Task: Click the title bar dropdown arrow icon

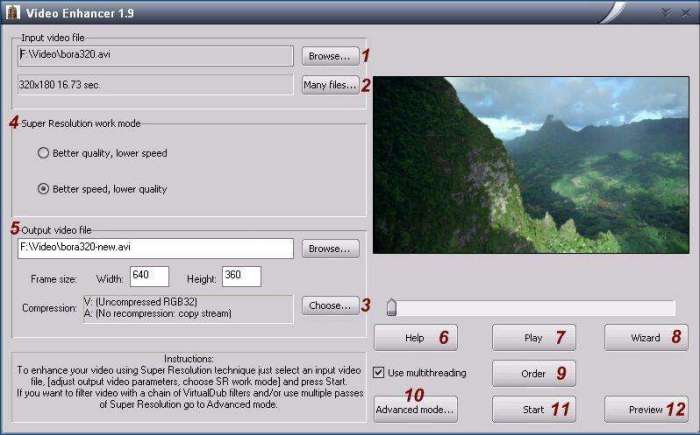Action: click(666, 13)
